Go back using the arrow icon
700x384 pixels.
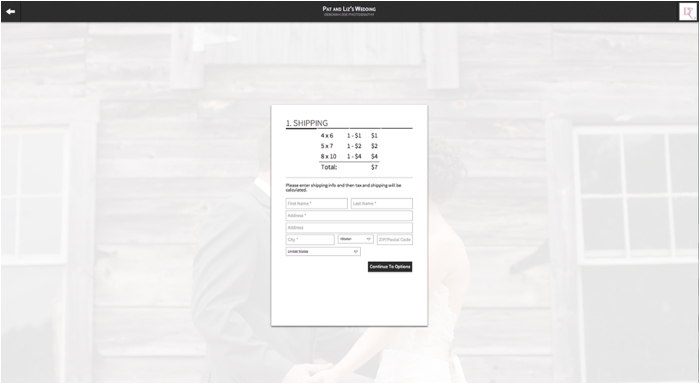pyautogui.click(x=11, y=12)
